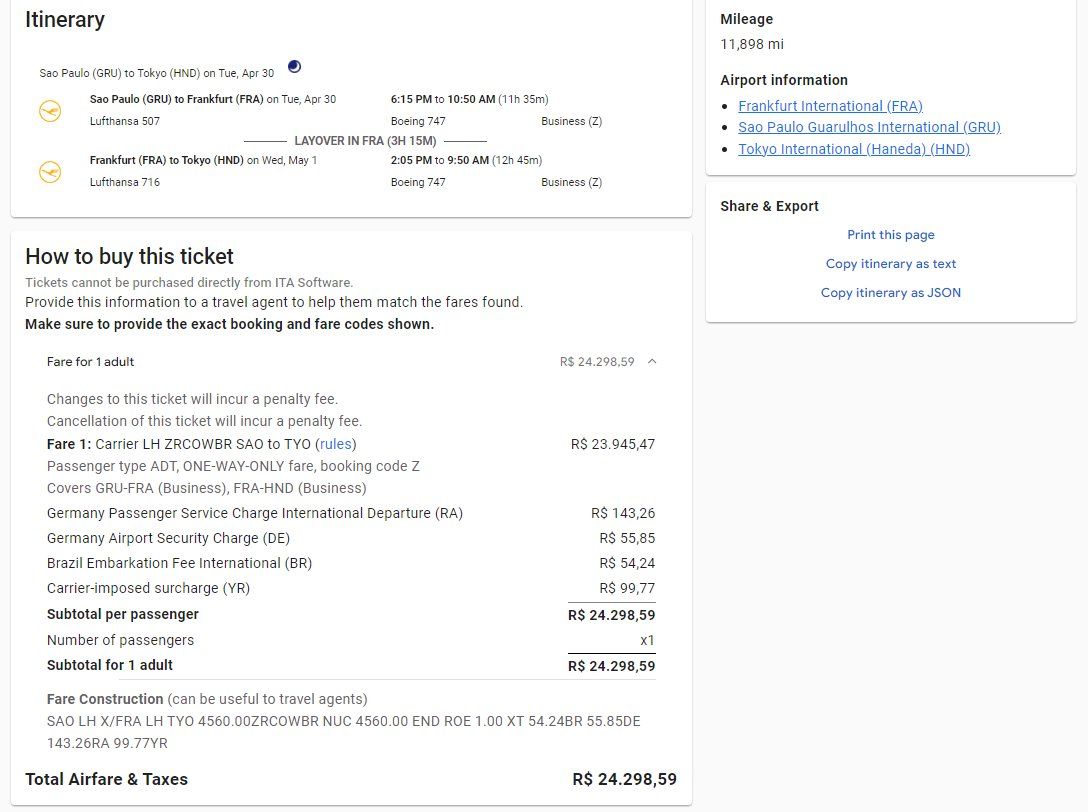Collapse the Fare for 1 adult chevron
1088x812 pixels.
click(x=652, y=362)
